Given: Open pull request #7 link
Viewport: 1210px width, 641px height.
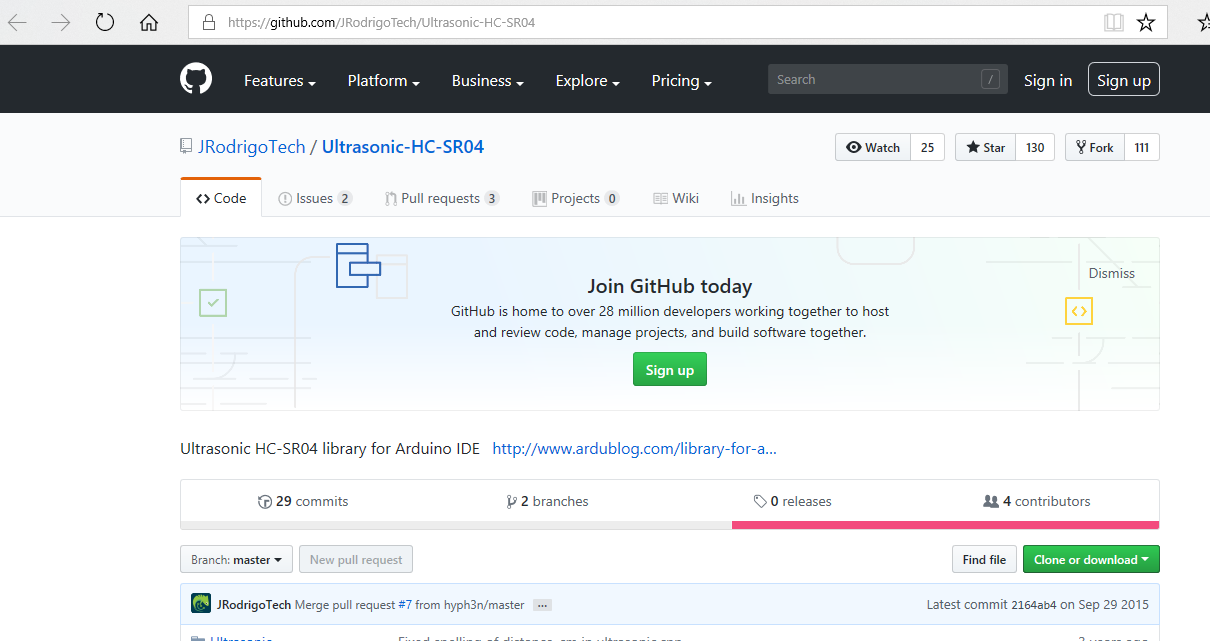Looking at the screenshot, I should [405, 604].
